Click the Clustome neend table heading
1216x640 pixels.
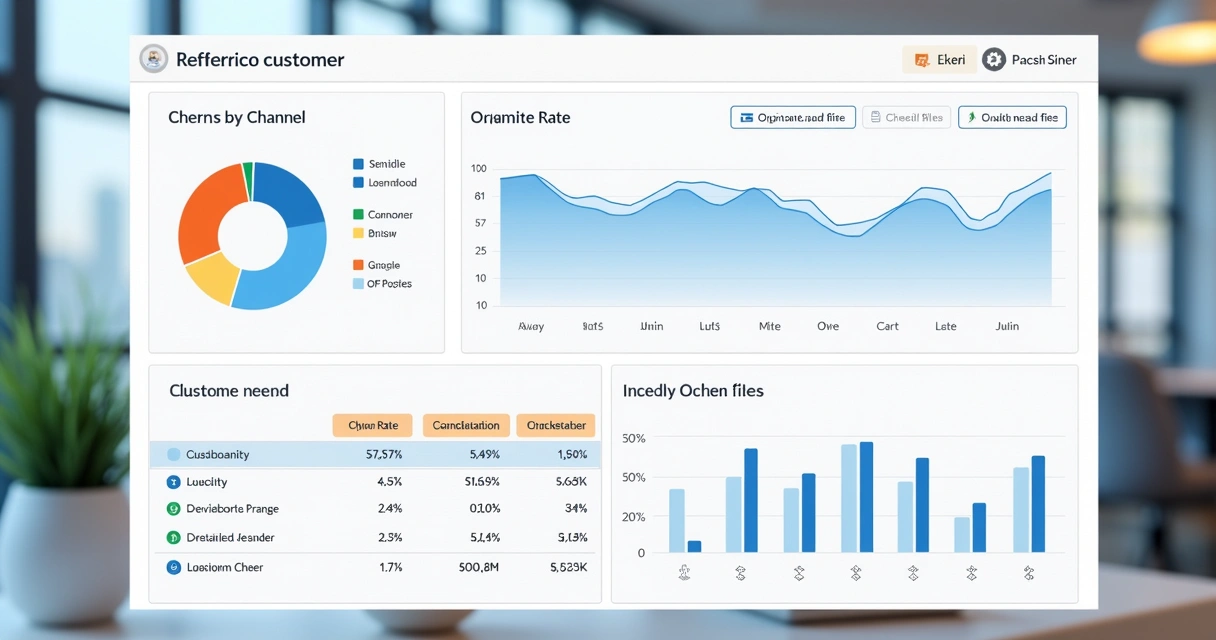point(229,390)
